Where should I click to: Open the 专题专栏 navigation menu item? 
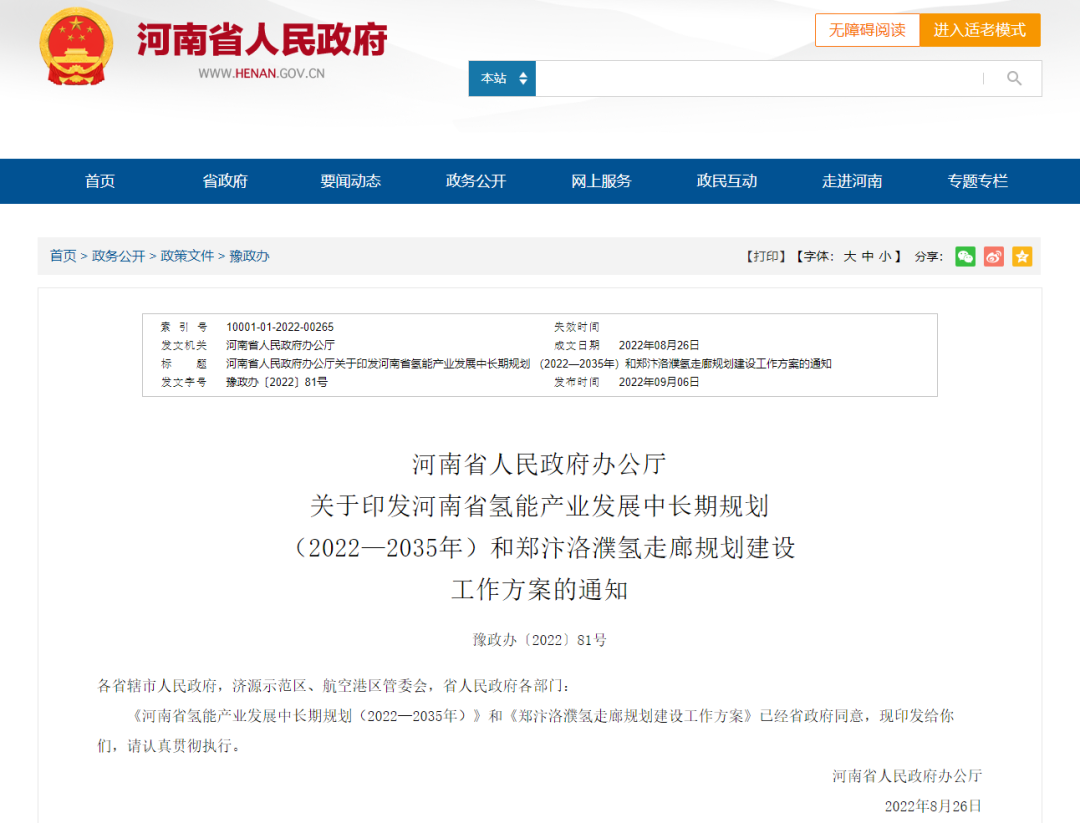(x=977, y=181)
